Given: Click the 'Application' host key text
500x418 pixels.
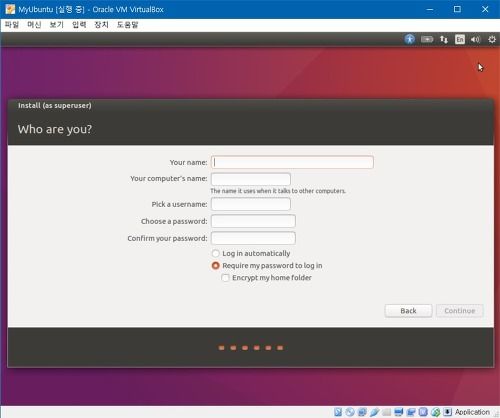Looking at the screenshot, I should pyautogui.click(x=472, y=412).
